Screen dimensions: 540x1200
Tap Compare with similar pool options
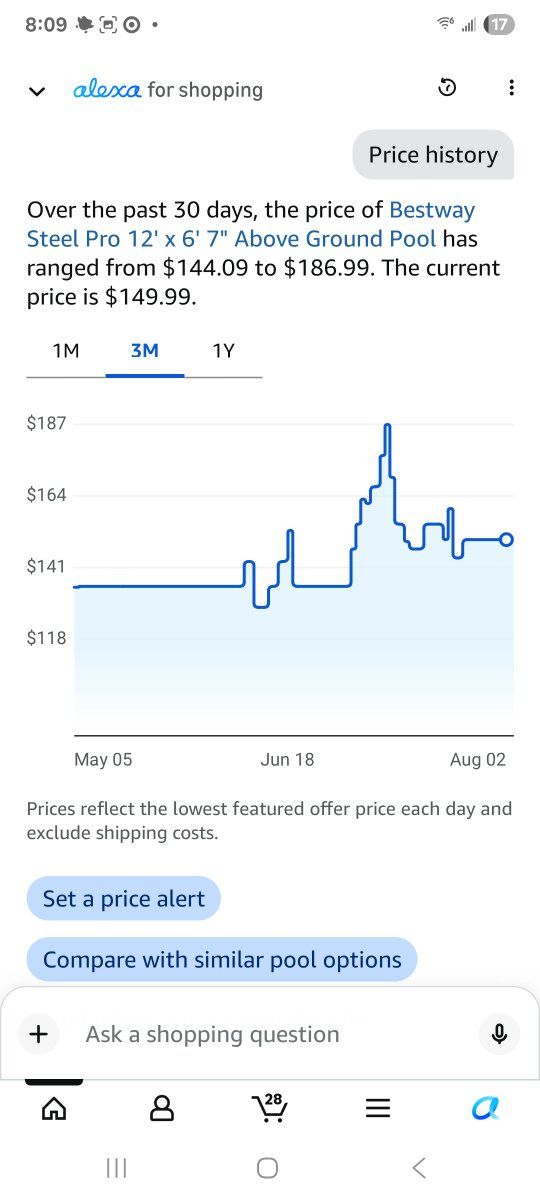point(222,960)
